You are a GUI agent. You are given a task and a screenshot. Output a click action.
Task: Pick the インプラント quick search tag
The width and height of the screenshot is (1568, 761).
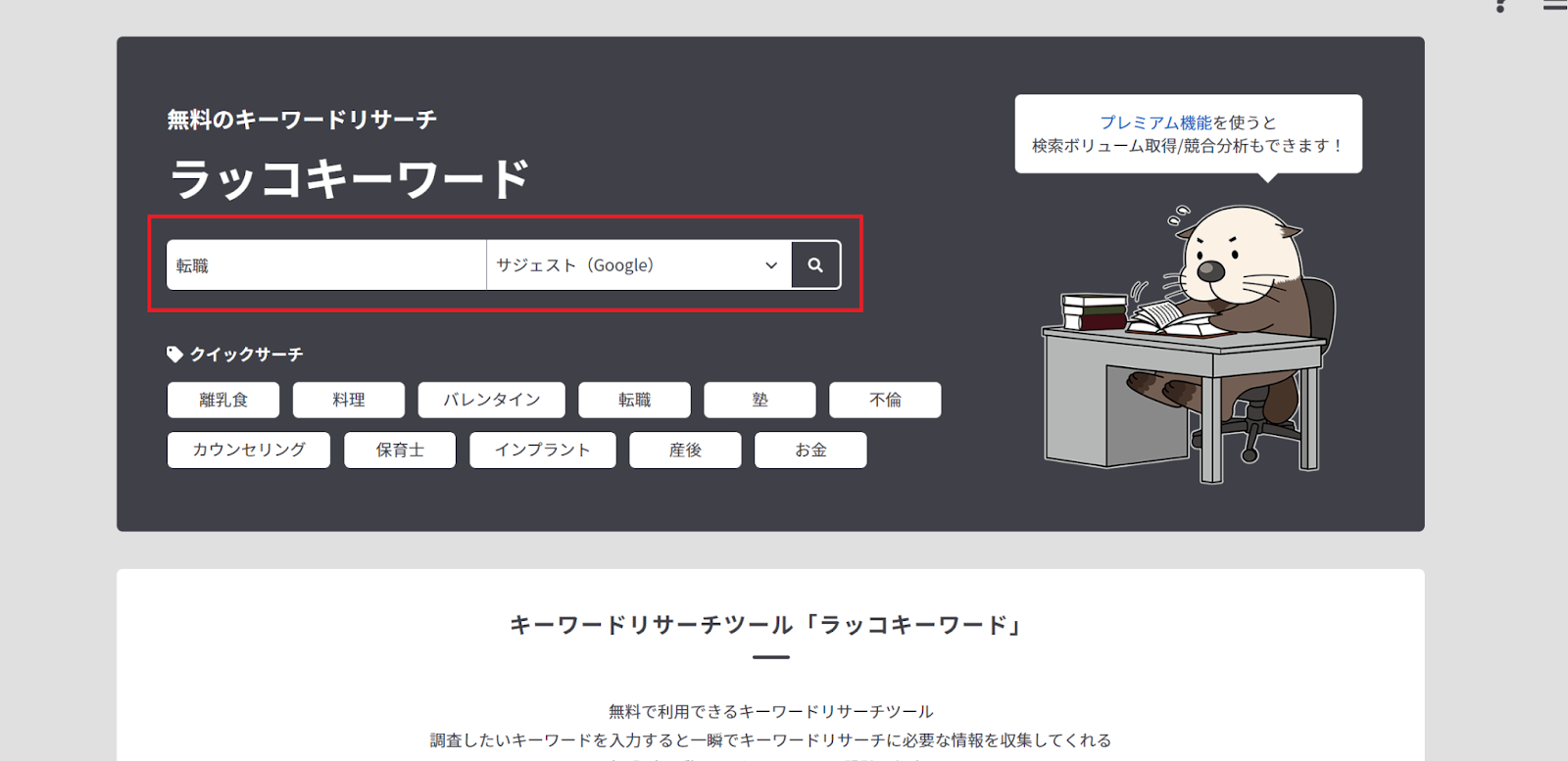pos(543,450)
